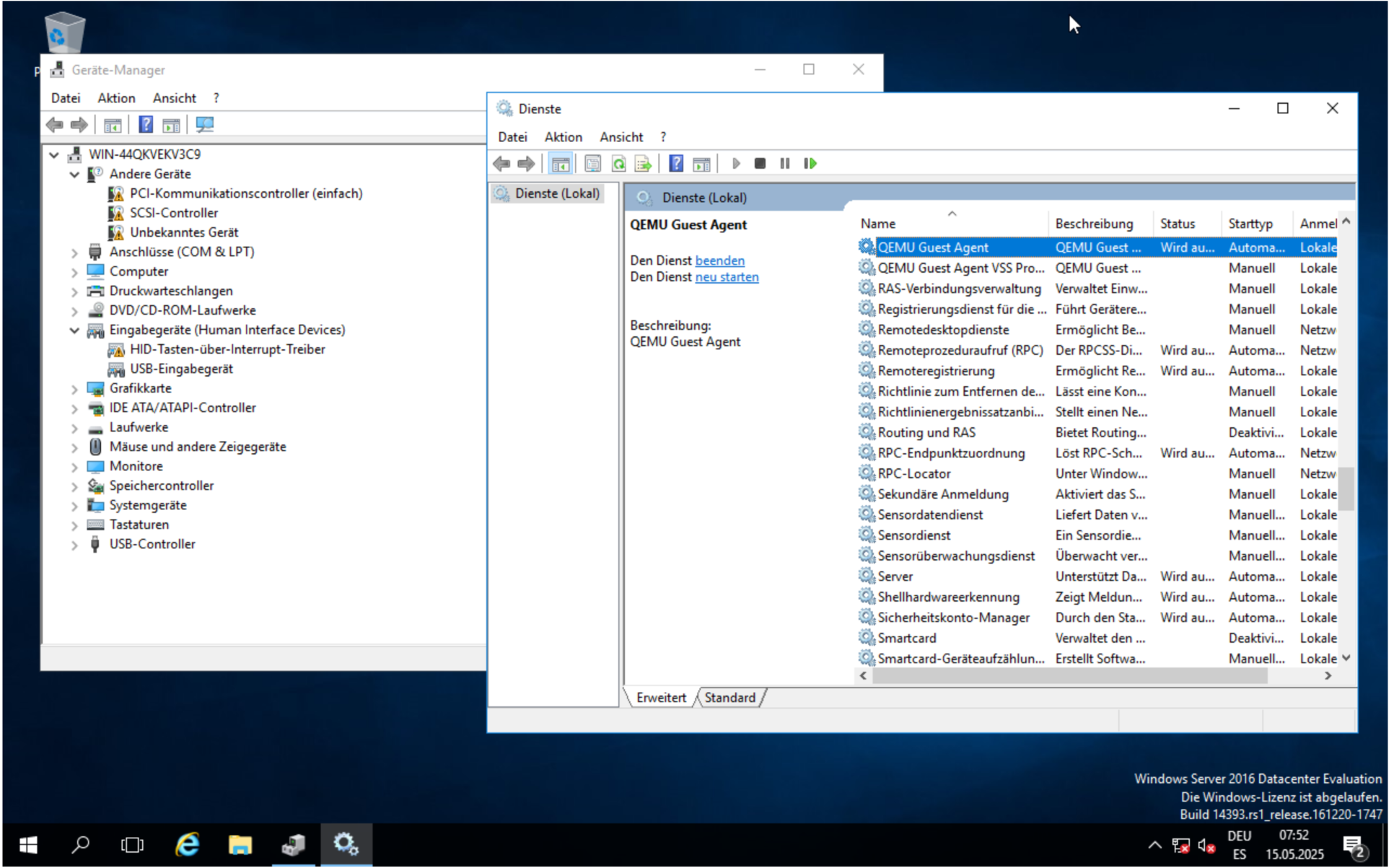The height and width of the screenshot is (868, 1394).
Task: Select the Remotedesktopdienste service row
Action: tap(945, 330)
